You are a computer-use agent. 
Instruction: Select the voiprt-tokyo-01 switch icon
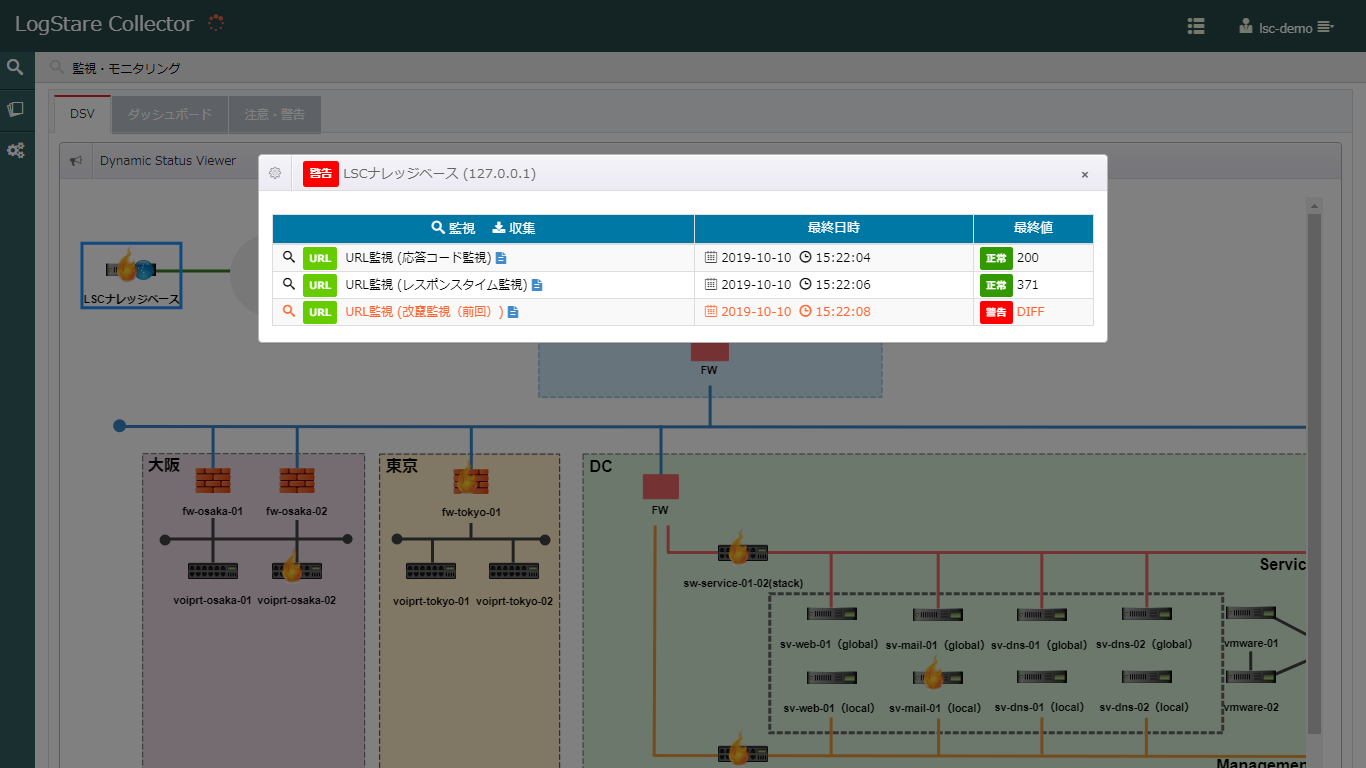point(431,571)
